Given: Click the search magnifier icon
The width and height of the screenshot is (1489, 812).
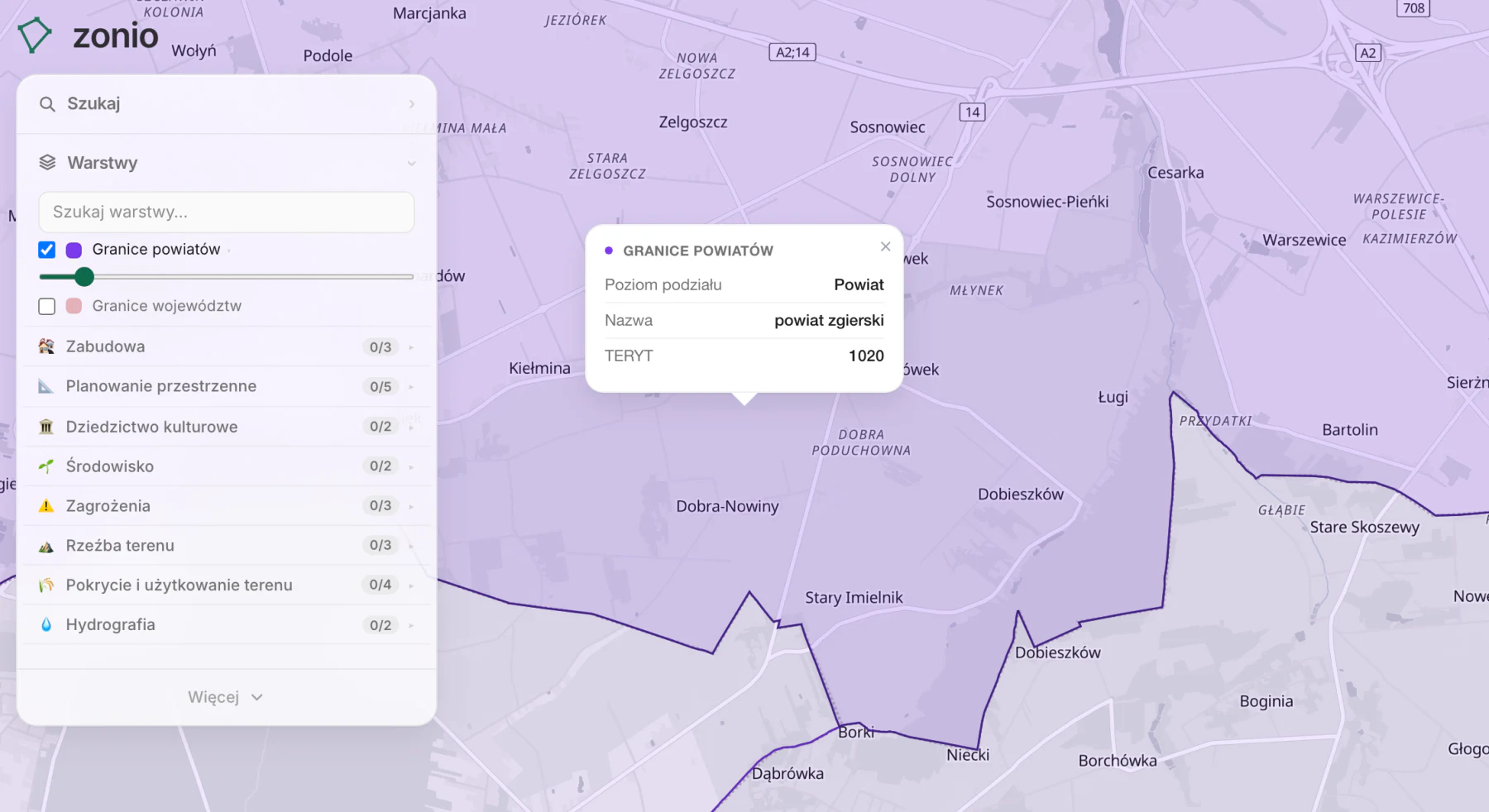Looking at the screenshot, I should (x=47, y=104).
